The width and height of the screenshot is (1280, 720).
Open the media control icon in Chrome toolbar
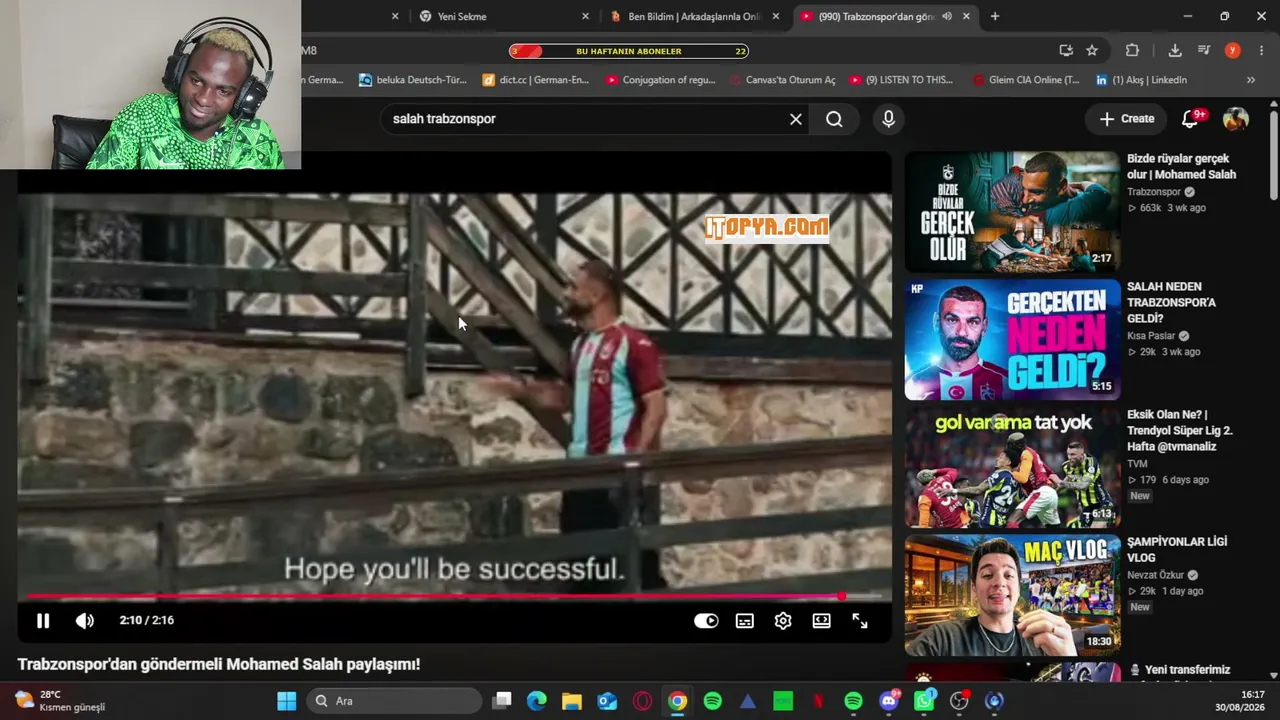coord(1204,51)
